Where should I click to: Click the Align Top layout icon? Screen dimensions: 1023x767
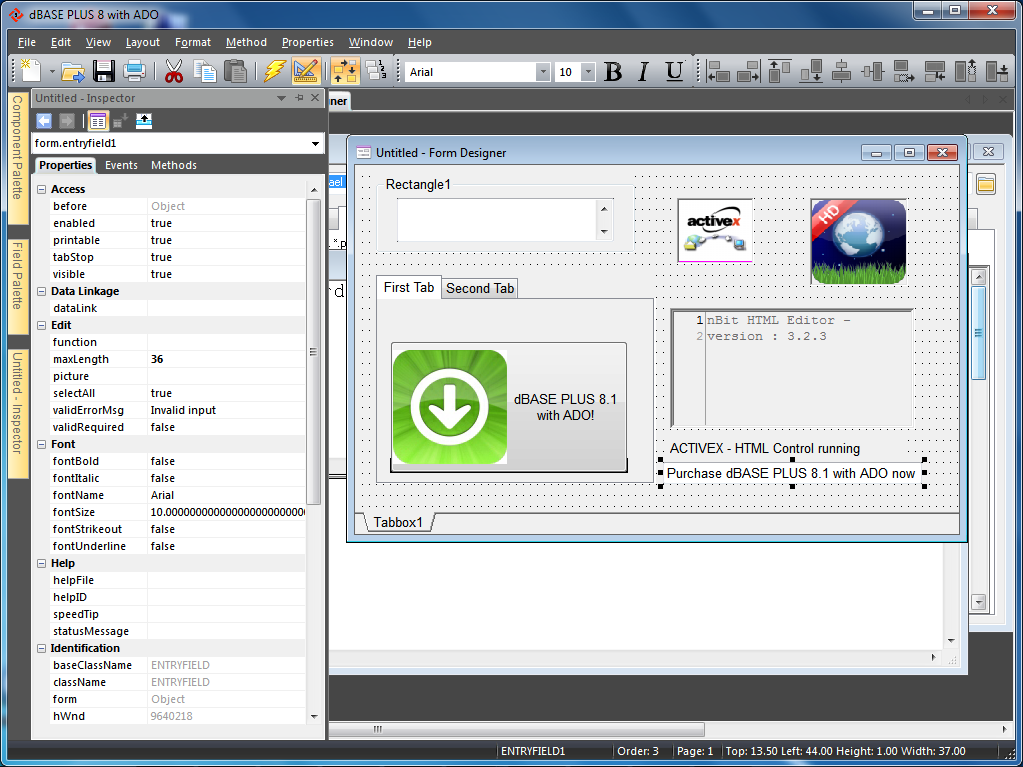[779, 71]
